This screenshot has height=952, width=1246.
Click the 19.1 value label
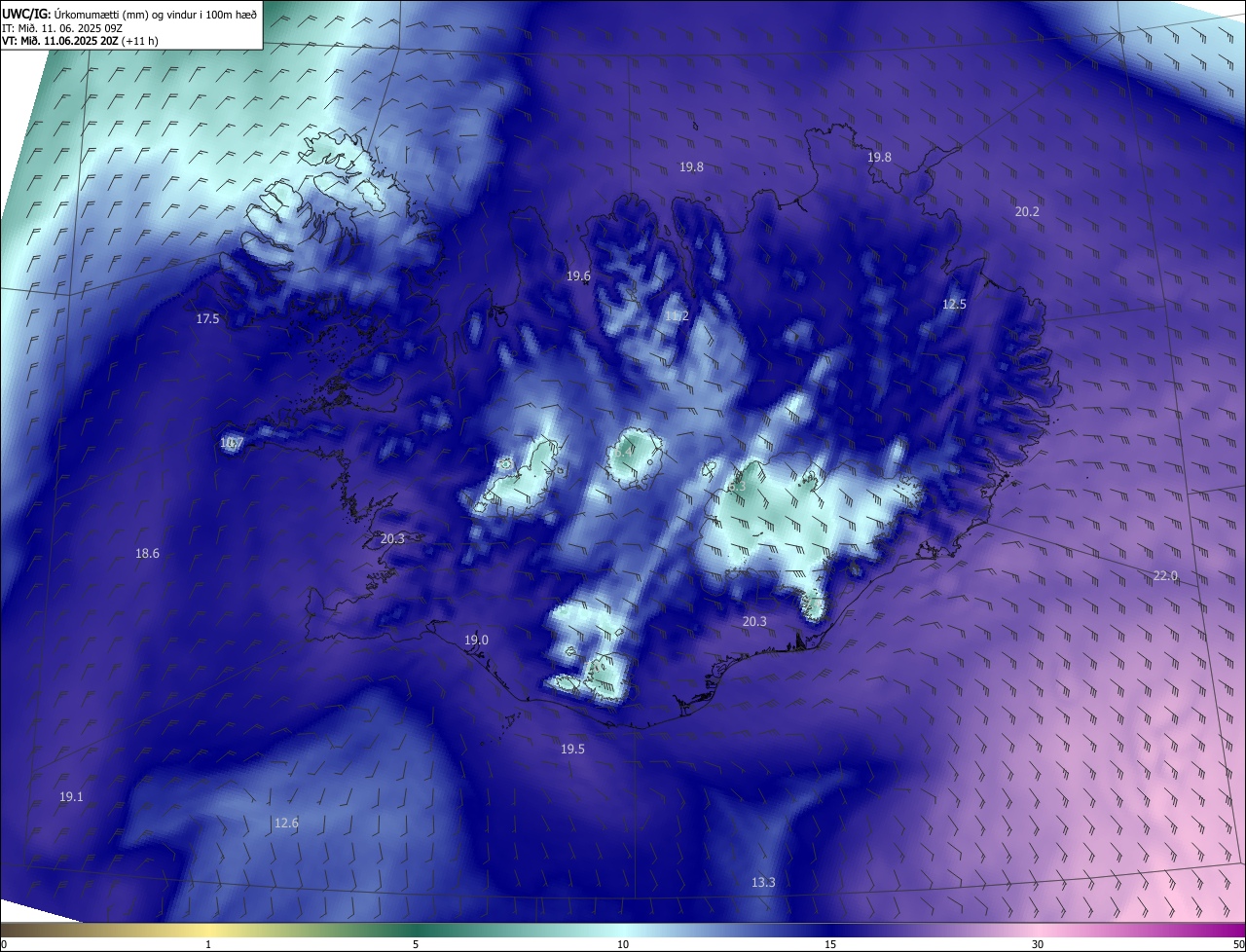(x=71, y=797)
